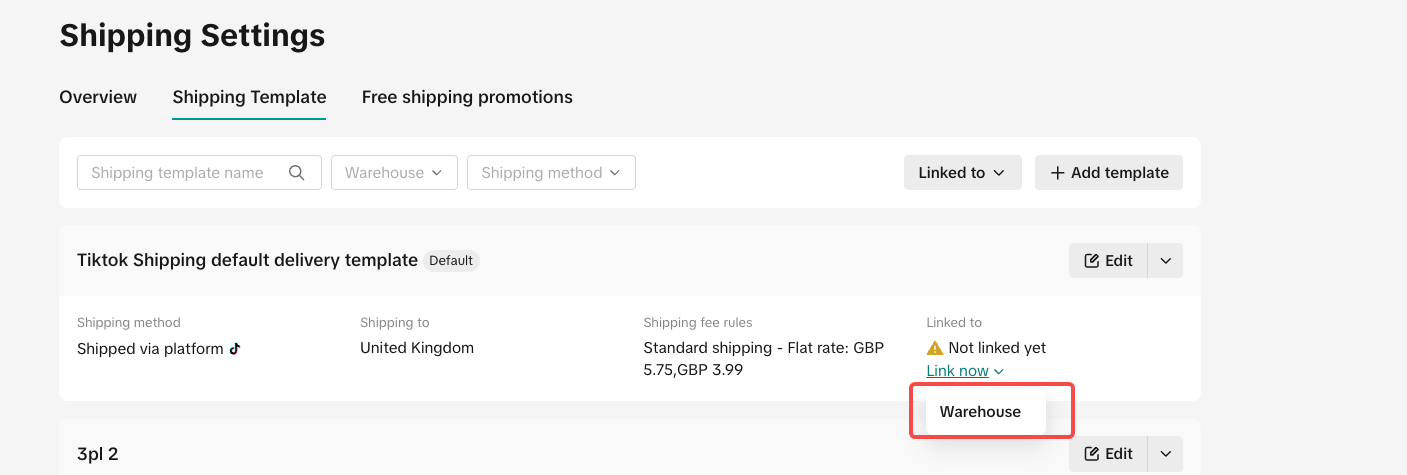
Task: Click the pencil icon in the 3pl 2 Edit button
Action: click(x=1092, y=454)
